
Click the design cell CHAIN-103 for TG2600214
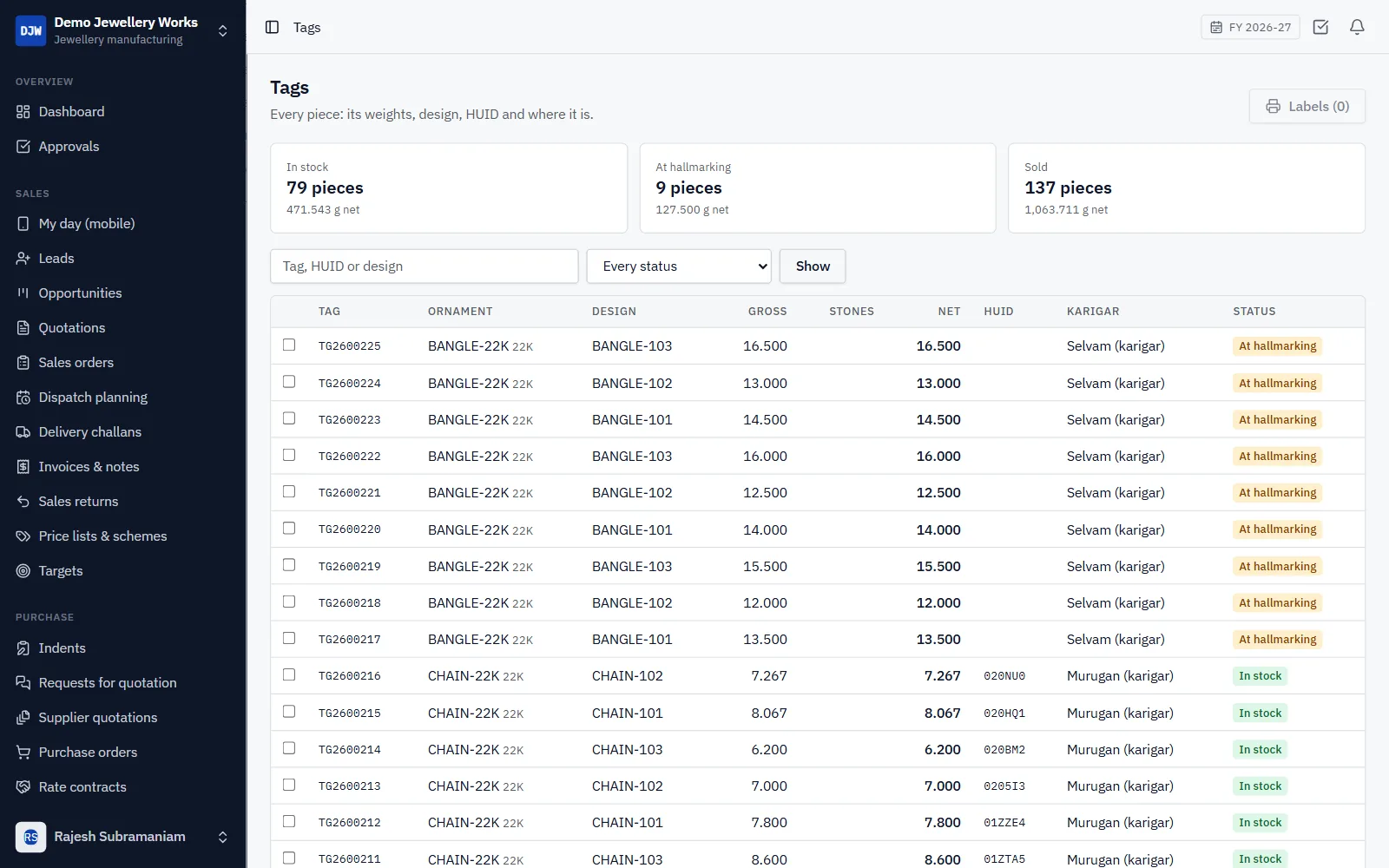coord(627,749)
